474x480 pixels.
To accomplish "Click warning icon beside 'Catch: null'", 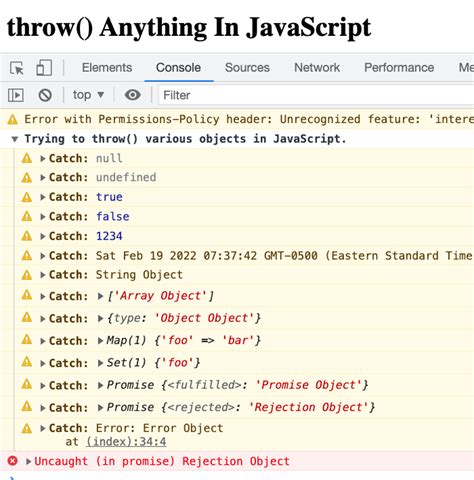I will (x=27, y=158).
